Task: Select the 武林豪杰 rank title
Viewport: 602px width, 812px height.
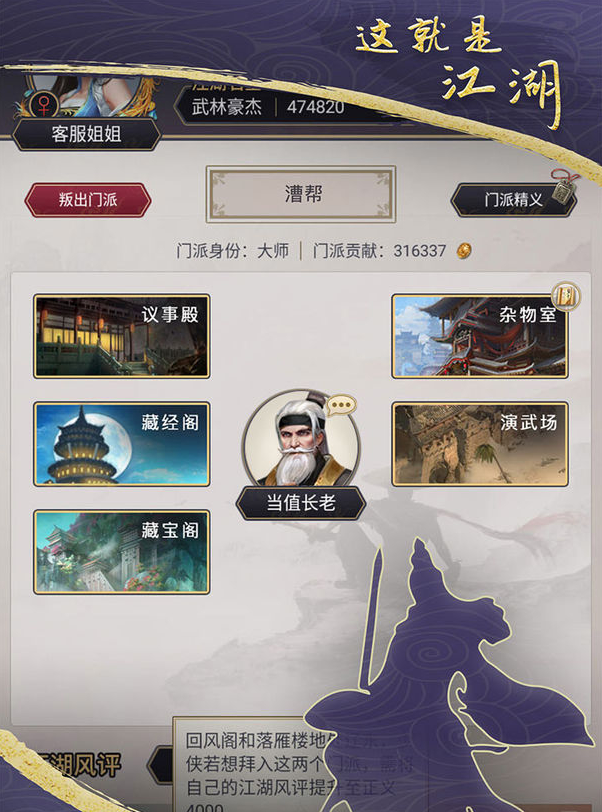Action: (226, 107)
